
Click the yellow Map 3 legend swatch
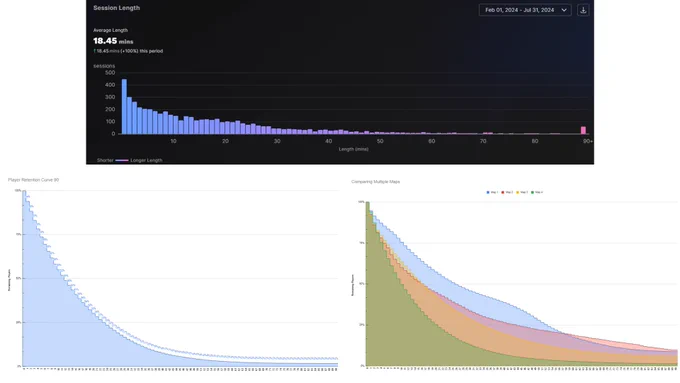[517, 192]
